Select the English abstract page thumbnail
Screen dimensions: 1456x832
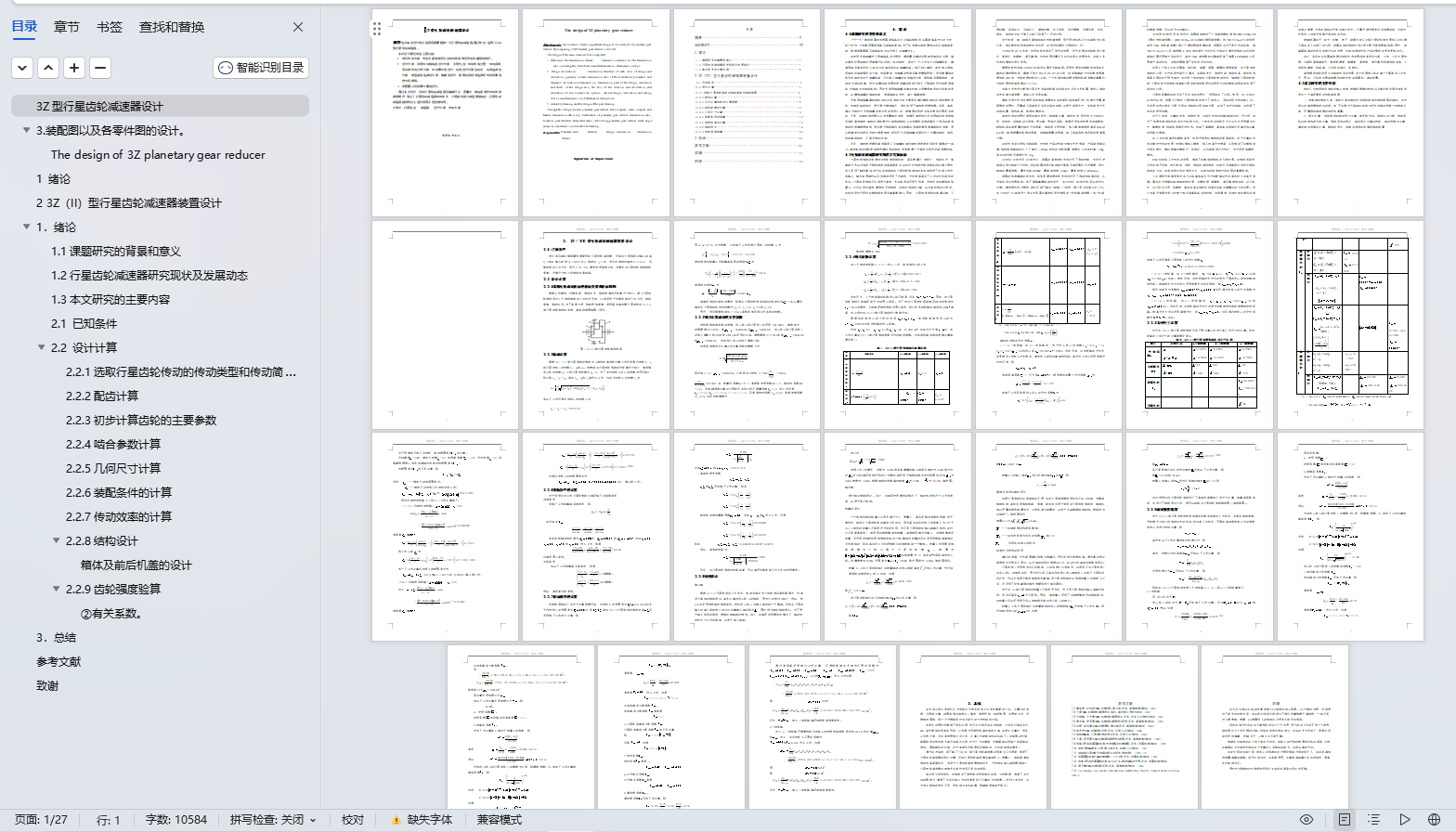pos(596,113)
